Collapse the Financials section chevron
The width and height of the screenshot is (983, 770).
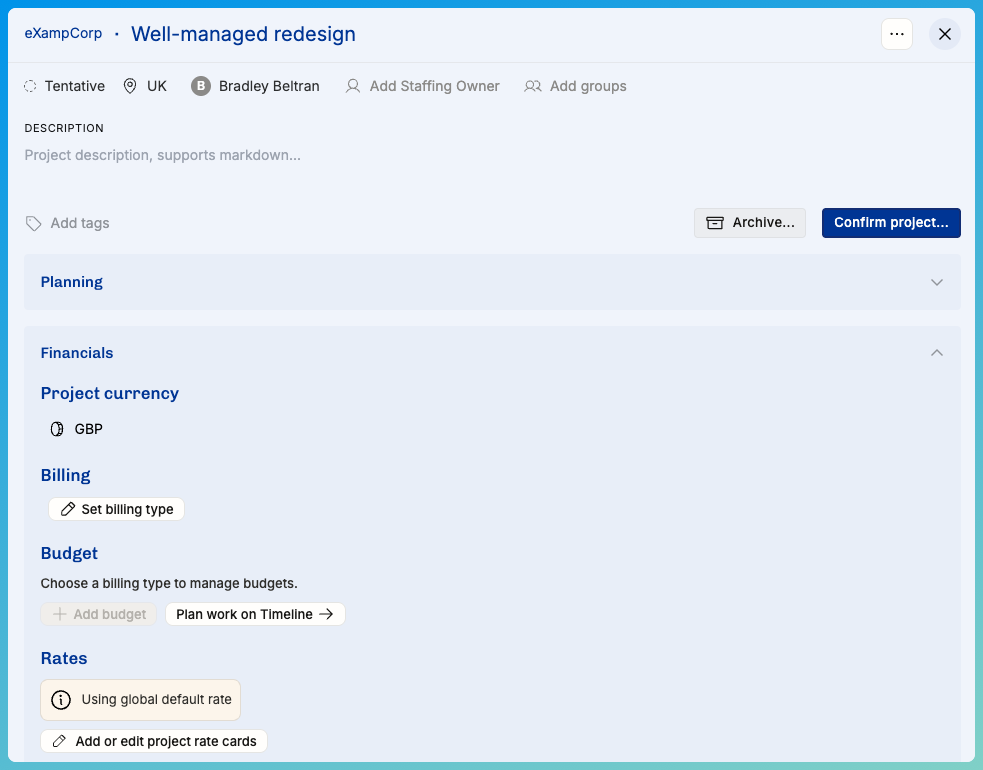pos(936,353)
